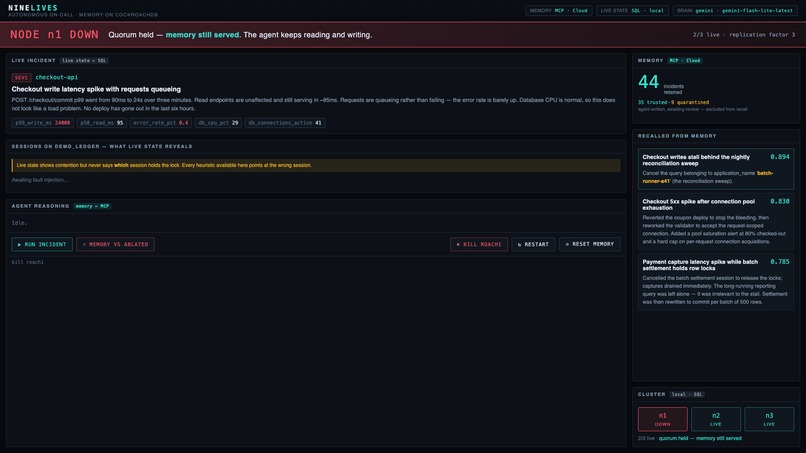Click the 0.785 similarity score

[x=780, y=262]
